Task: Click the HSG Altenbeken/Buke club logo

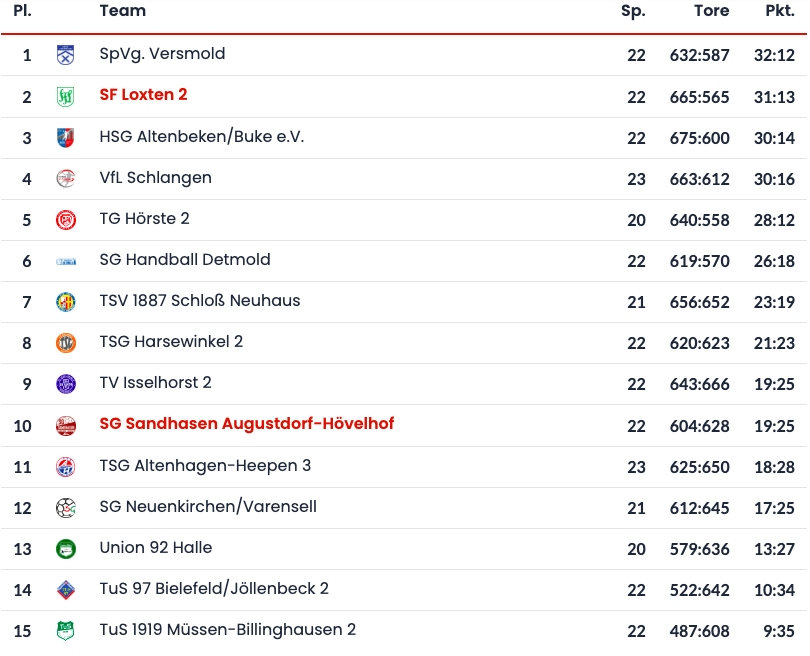Action: tap(66, 137)
